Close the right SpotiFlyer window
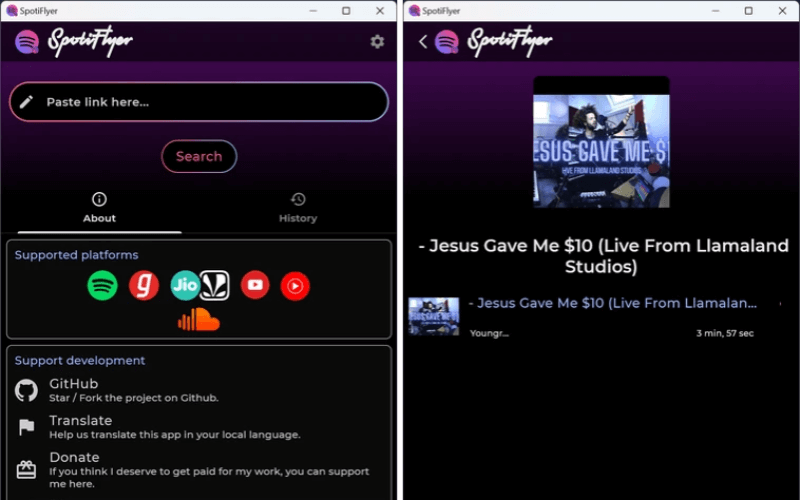The image size is (800, 500). (782, 11)
